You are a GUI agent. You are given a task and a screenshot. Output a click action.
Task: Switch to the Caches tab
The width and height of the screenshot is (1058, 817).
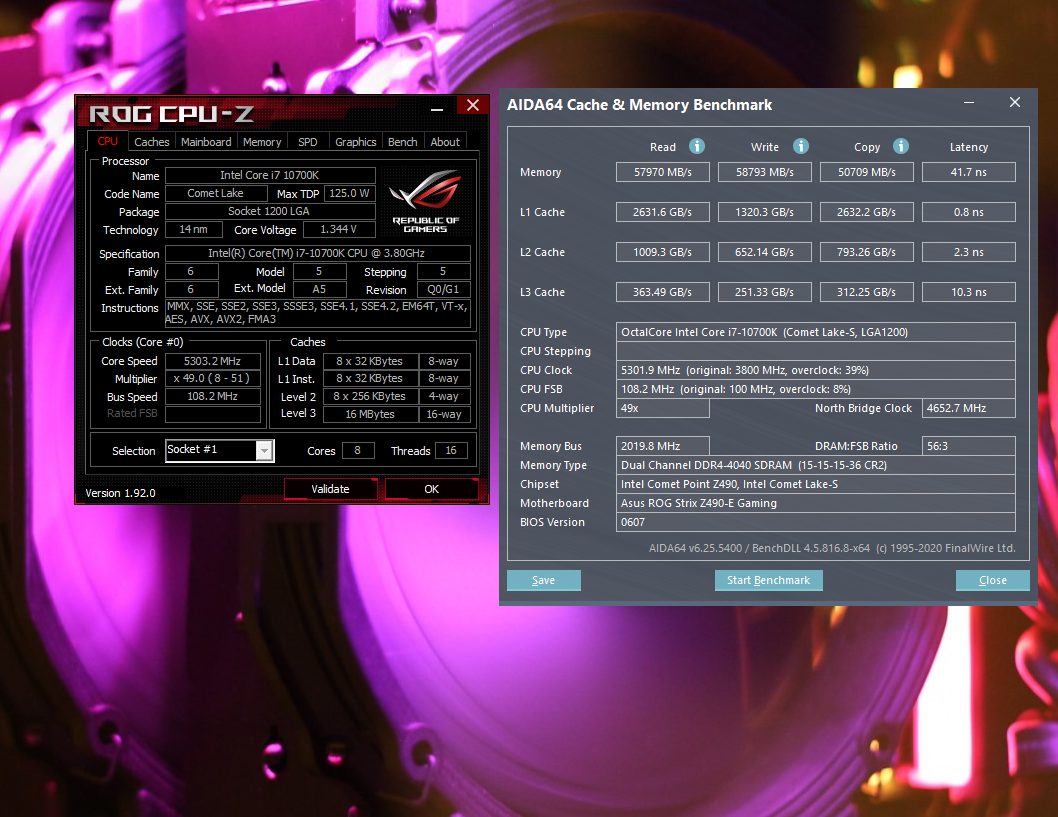click(152, 142)
